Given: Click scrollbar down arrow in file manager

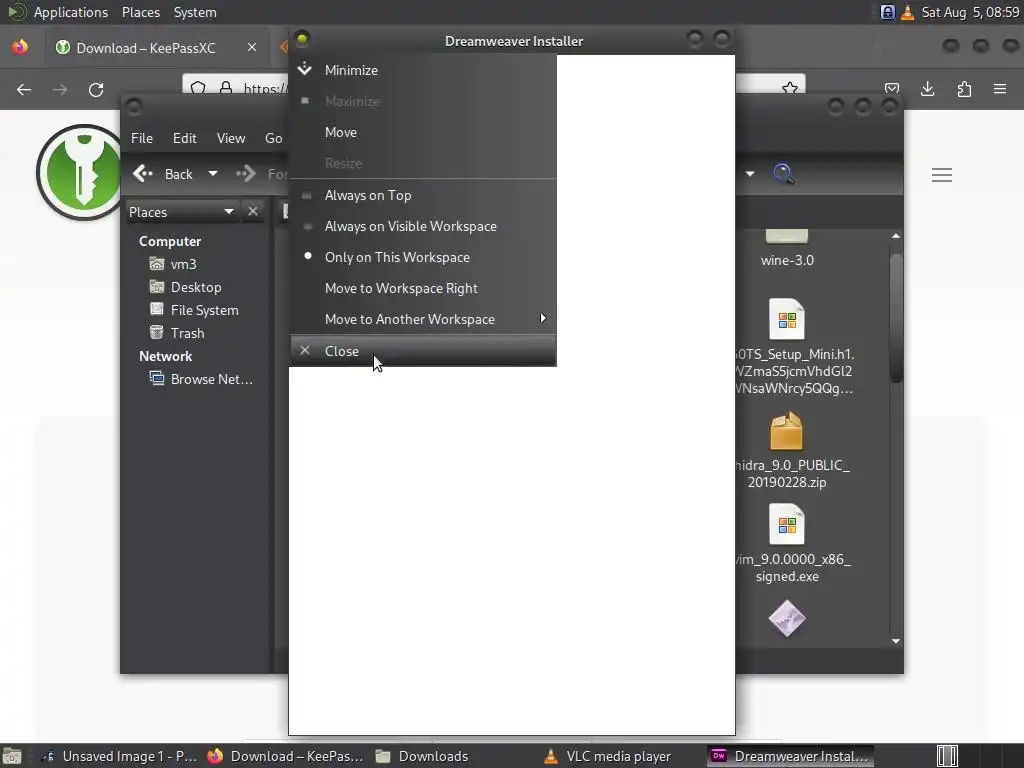Looking at the screenshot, I should [x=896, y=641].
